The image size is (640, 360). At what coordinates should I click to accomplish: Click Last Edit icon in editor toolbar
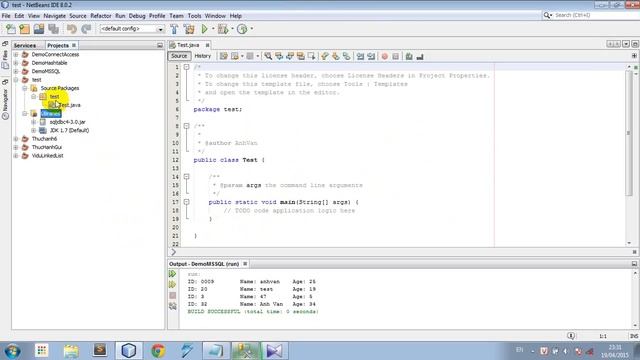(224, 56)
